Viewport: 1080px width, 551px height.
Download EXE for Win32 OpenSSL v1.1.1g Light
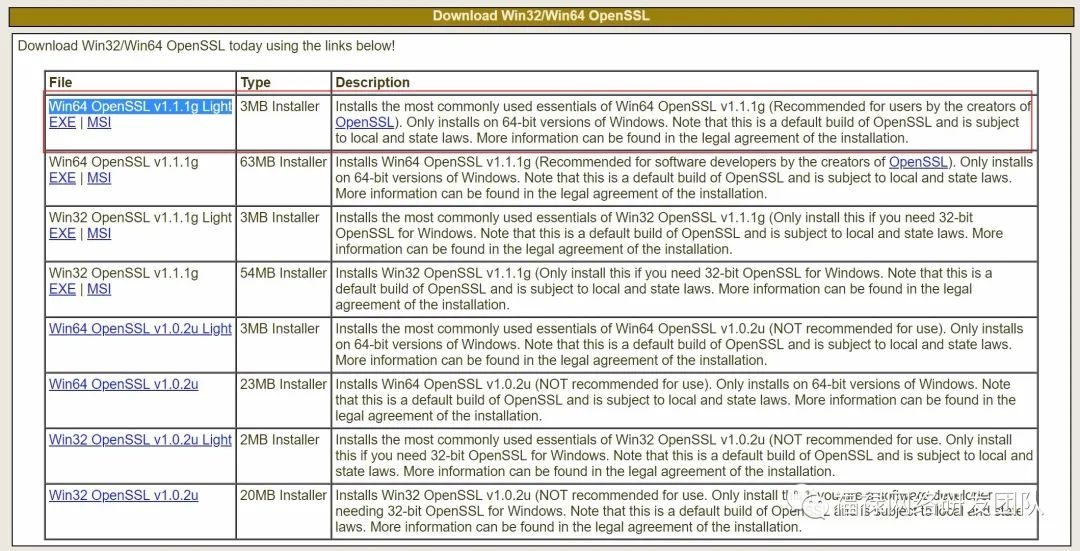(x=62, y=233)
